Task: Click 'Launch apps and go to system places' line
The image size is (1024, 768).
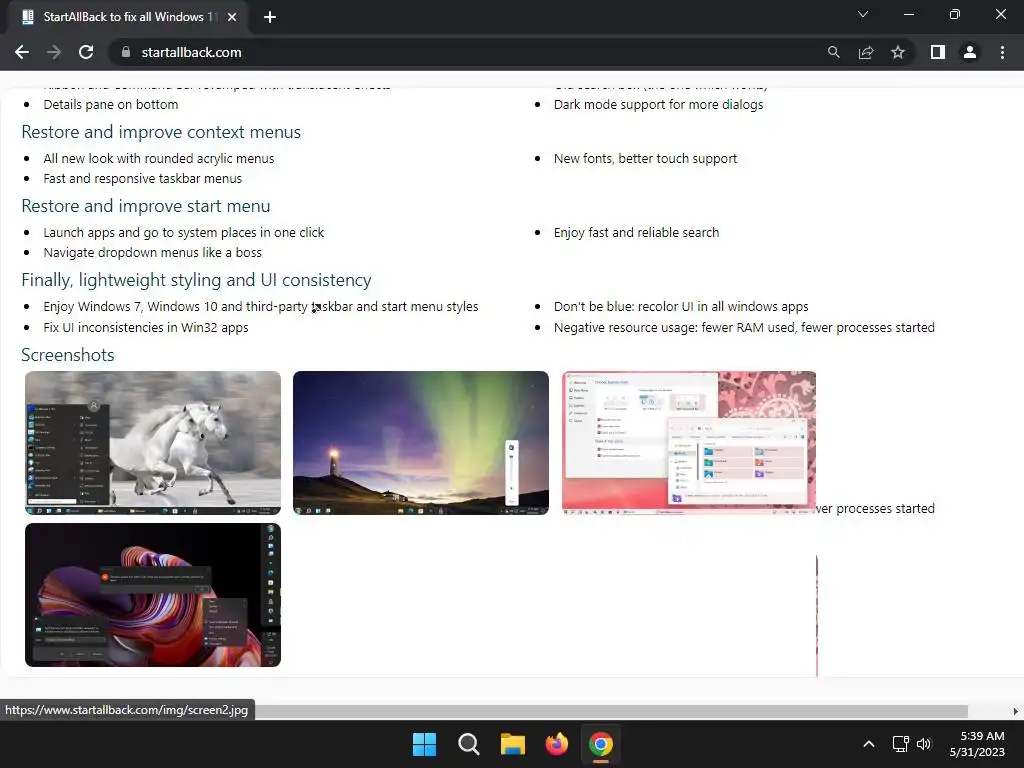Action: [x=184, y=232]
